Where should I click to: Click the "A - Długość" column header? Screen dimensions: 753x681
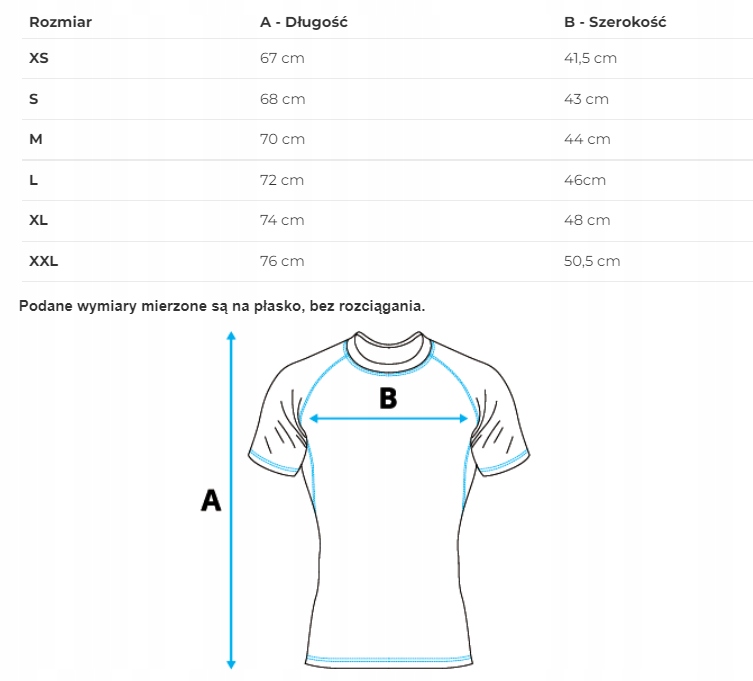click(x=303, y=22)
